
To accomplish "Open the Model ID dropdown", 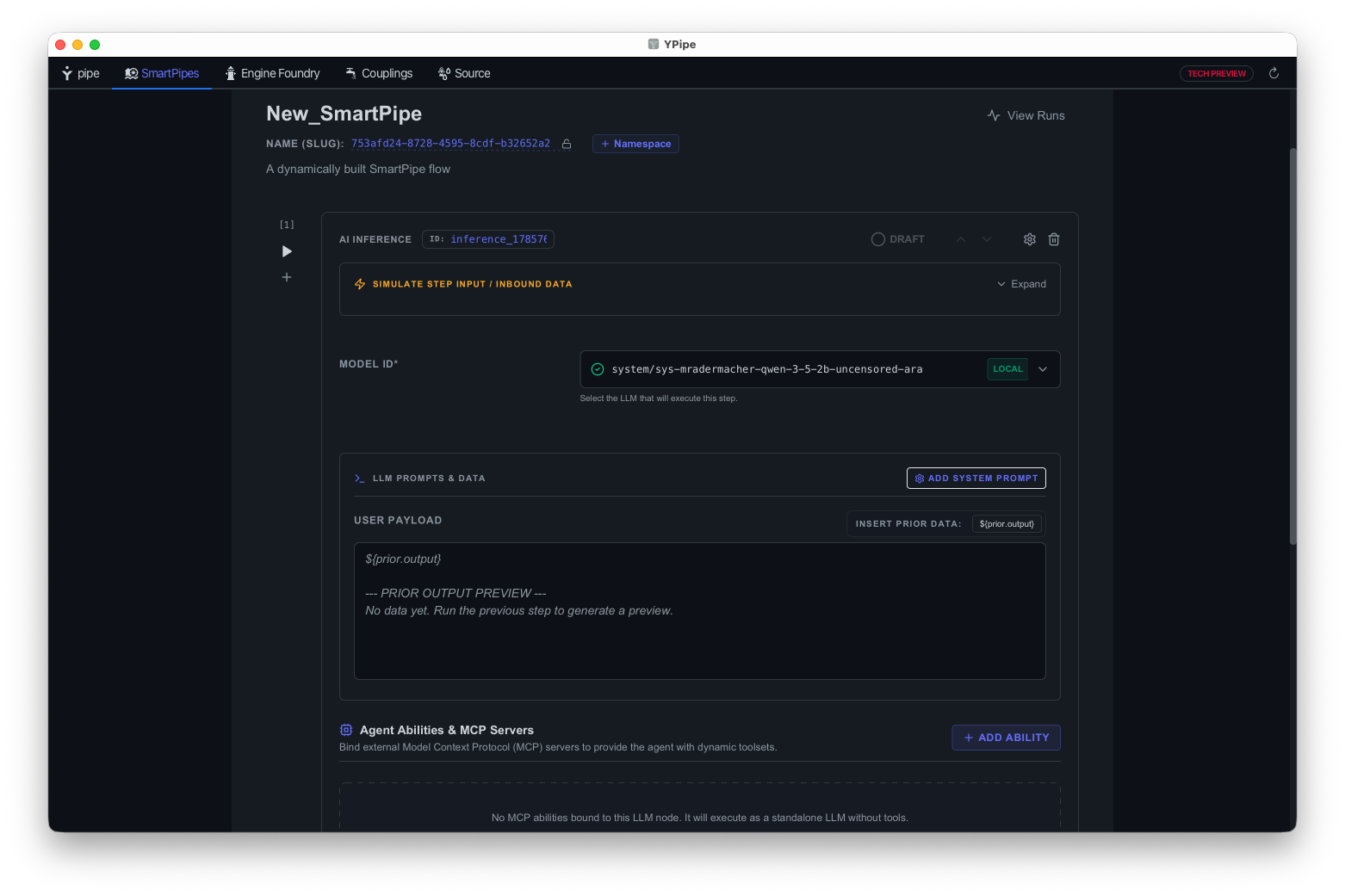I will click(x=820, y=369).
